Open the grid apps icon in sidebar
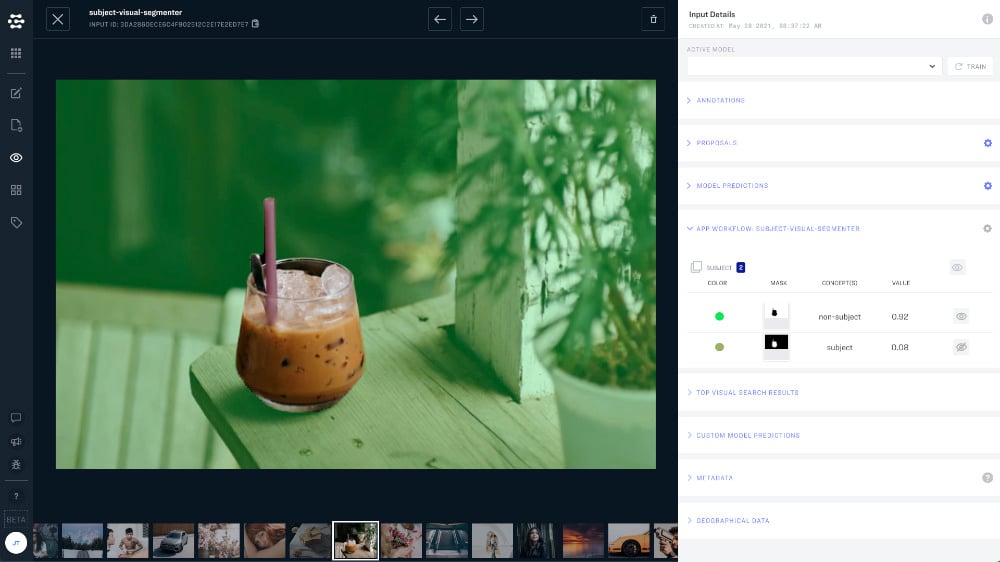Viewport: 1000px width, 562px height. pos(16,53)
